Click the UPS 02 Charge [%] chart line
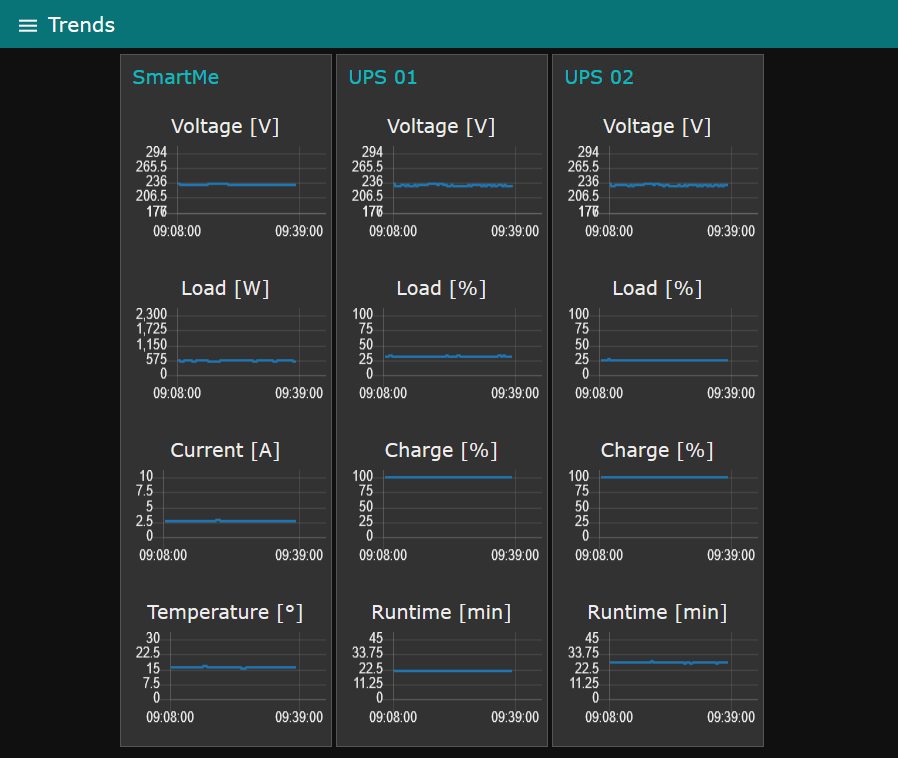The width and height of the screenshot is (898, 758). pos(664,477)
